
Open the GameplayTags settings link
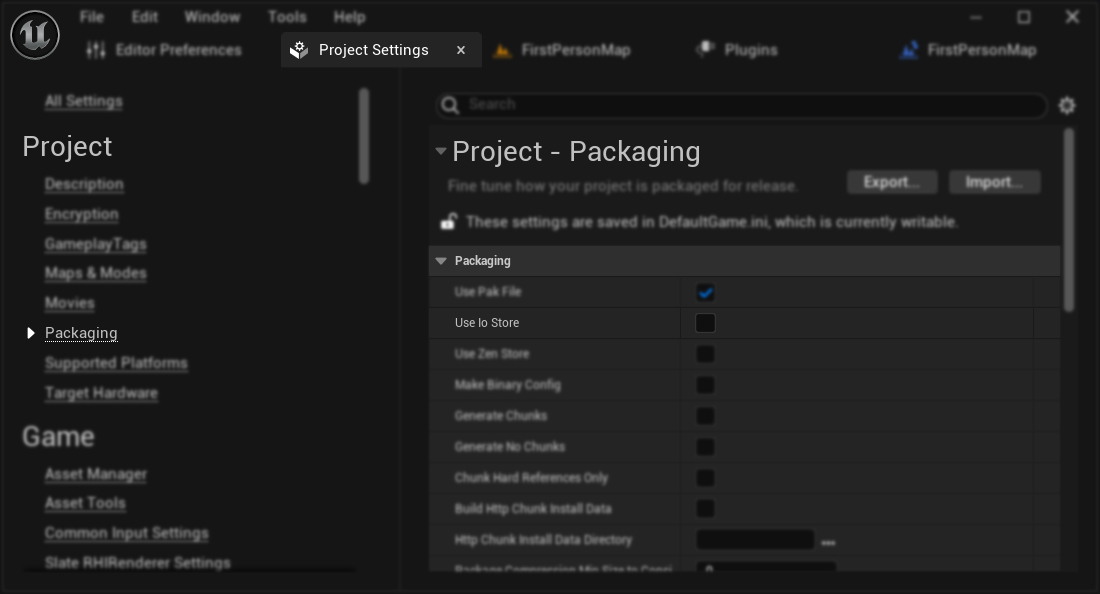pyautogui.click(x=95, y=244)
